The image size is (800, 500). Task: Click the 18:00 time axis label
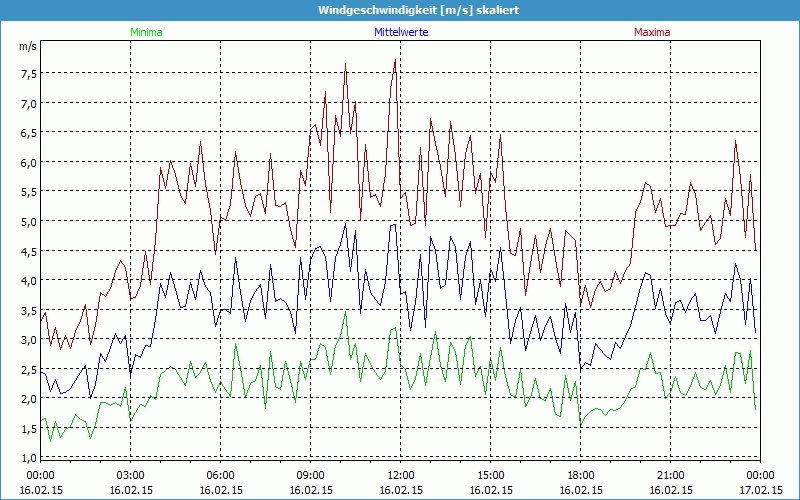[580, 475]
